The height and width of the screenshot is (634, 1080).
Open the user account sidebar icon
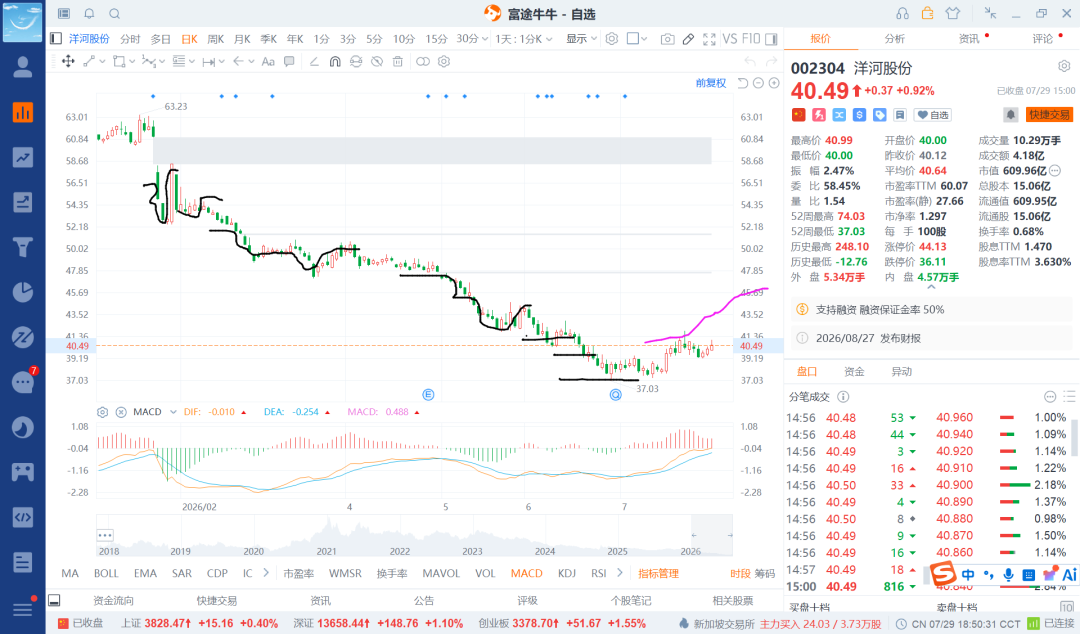click(x=23, y=67)
